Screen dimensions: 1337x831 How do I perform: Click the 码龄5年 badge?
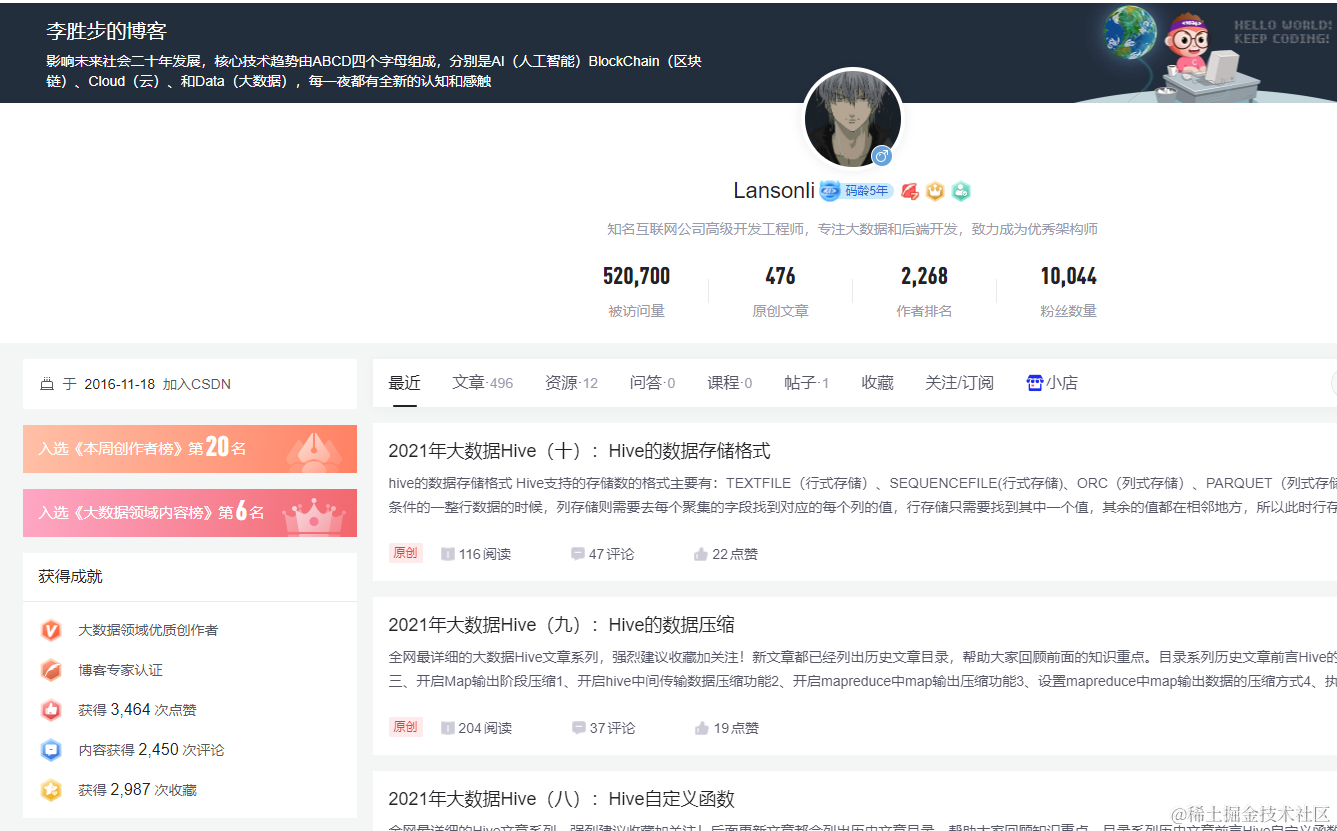[856, 191]
